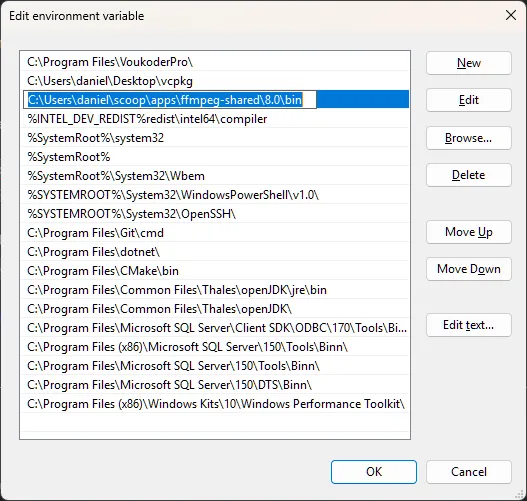
Task: Select the Program Files\dotnet entry
Action: (215, 252)
